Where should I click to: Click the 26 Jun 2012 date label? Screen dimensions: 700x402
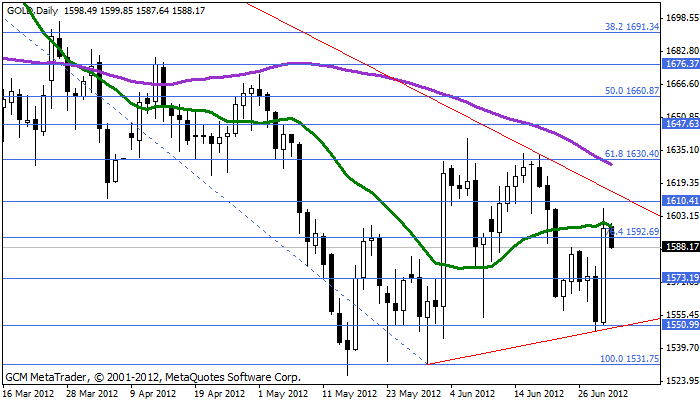(x=598, y=394)
